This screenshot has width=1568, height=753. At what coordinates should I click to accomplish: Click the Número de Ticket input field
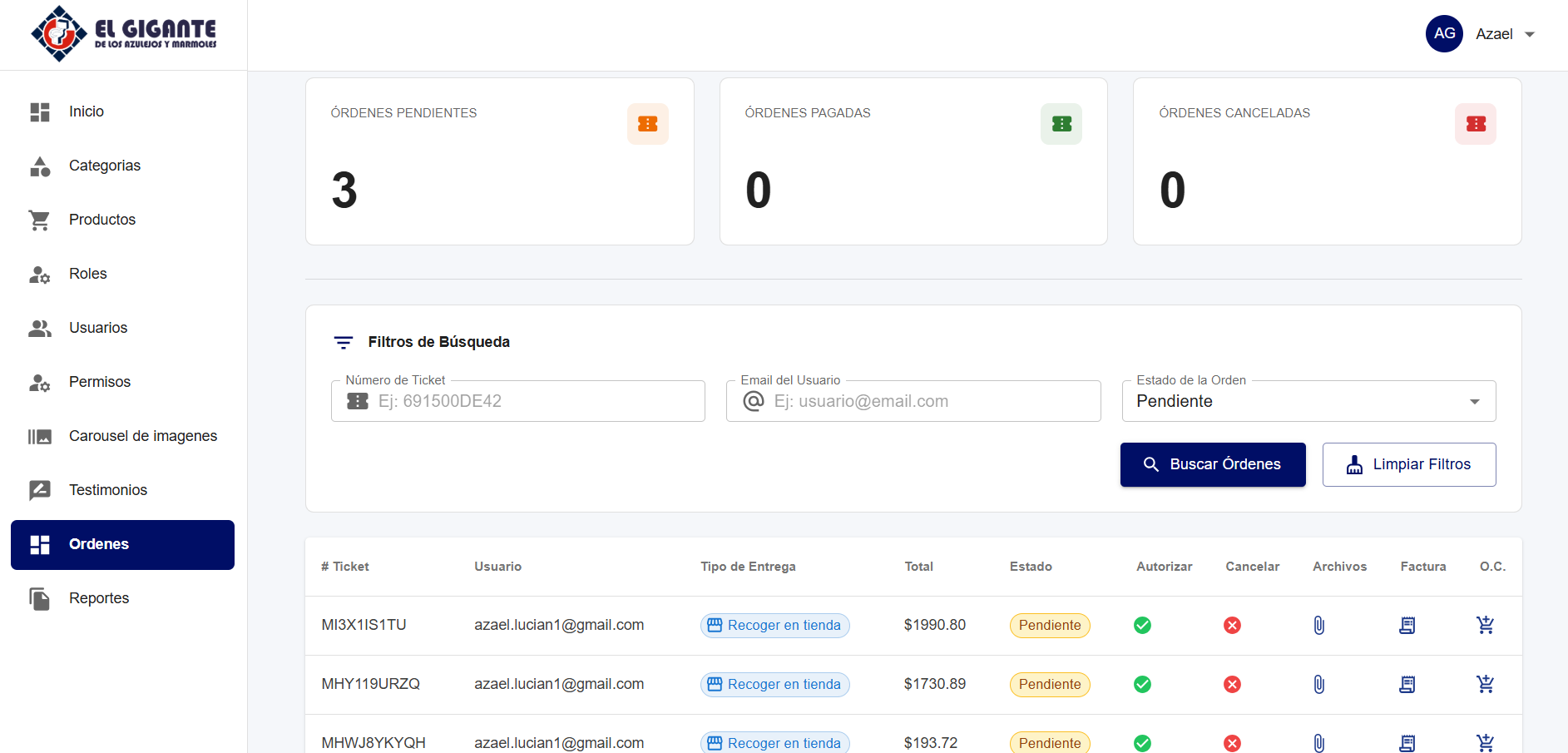(x=517, y=401)
